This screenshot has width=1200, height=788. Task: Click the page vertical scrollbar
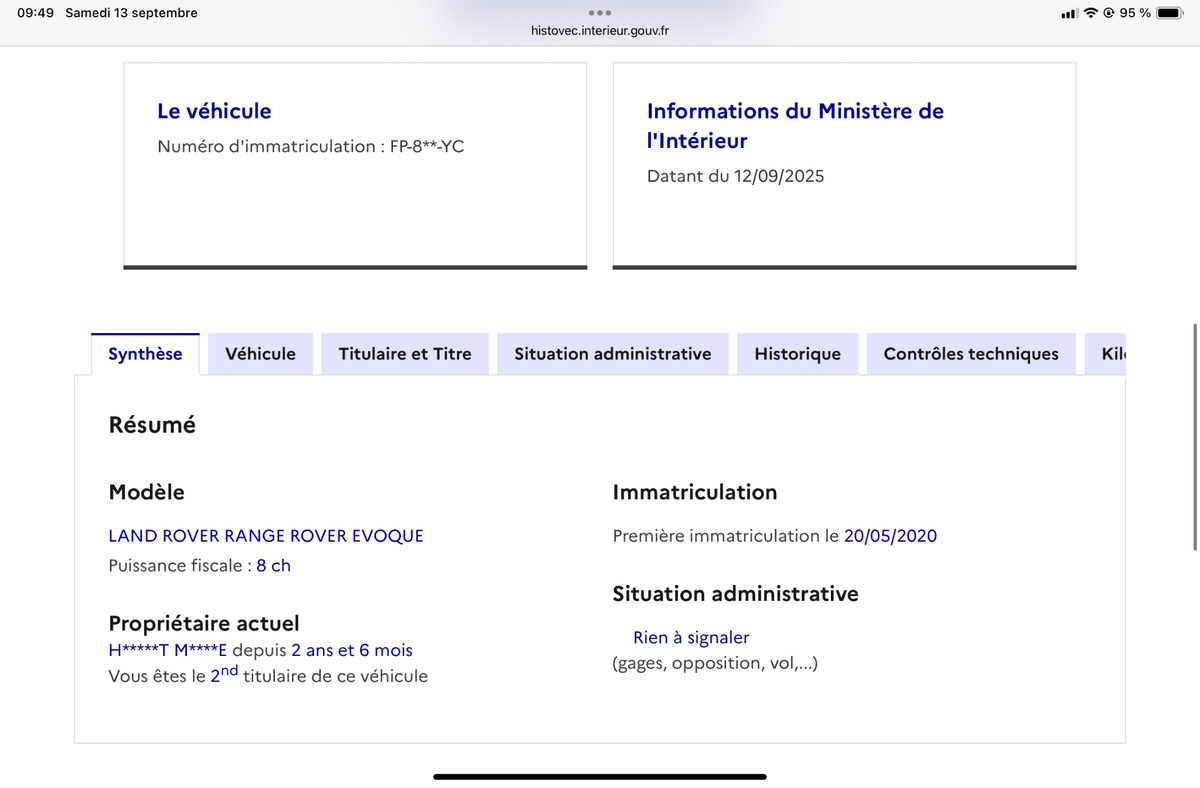[1195, 436]
